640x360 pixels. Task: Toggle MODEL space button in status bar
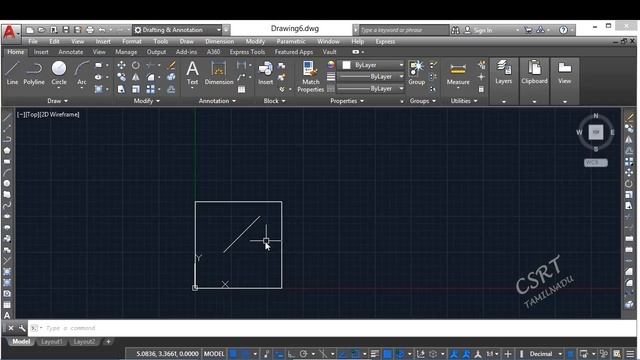click(214, 354)
